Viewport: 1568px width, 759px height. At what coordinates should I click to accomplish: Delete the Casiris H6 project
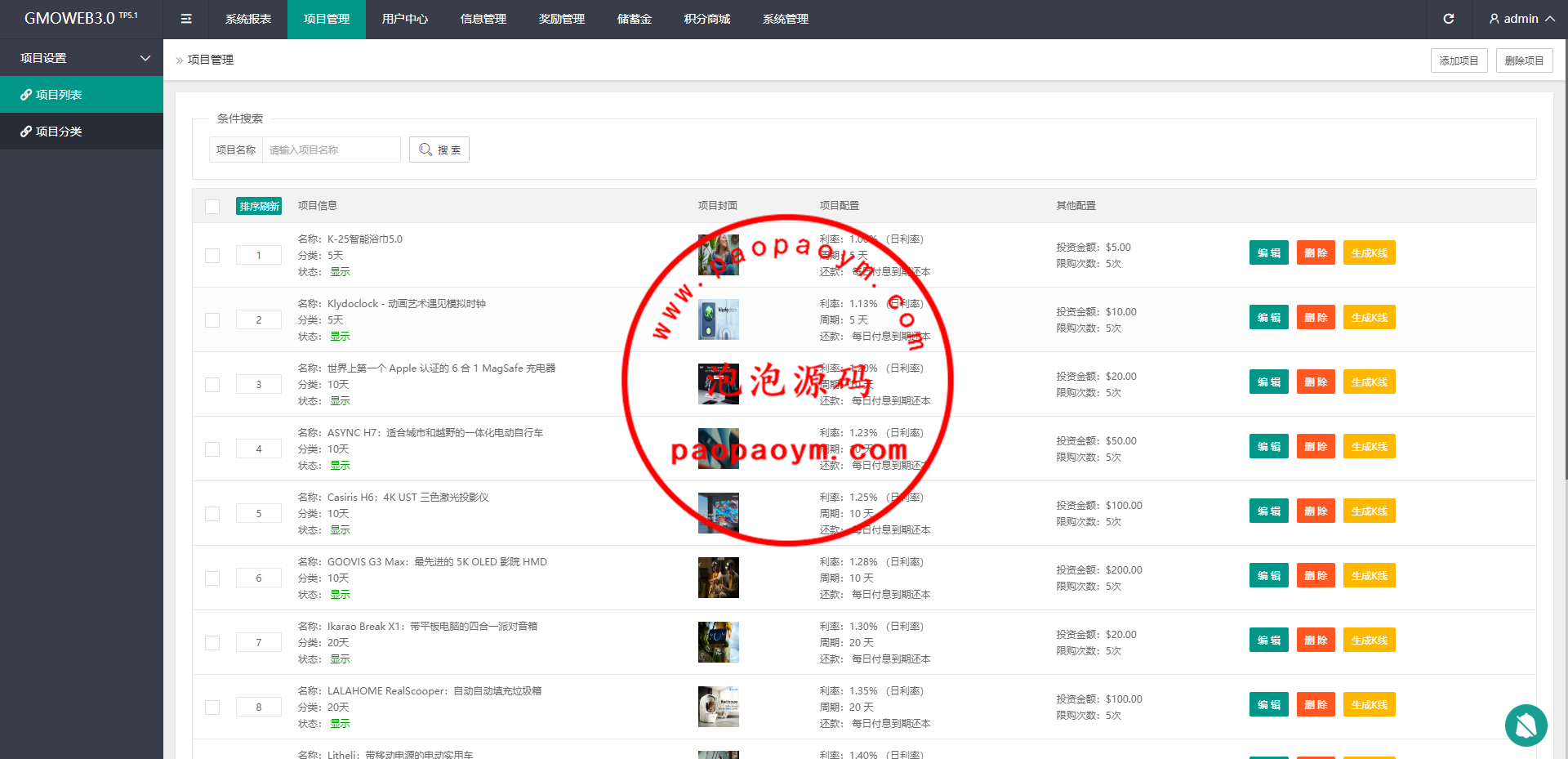coord(1316,511)
